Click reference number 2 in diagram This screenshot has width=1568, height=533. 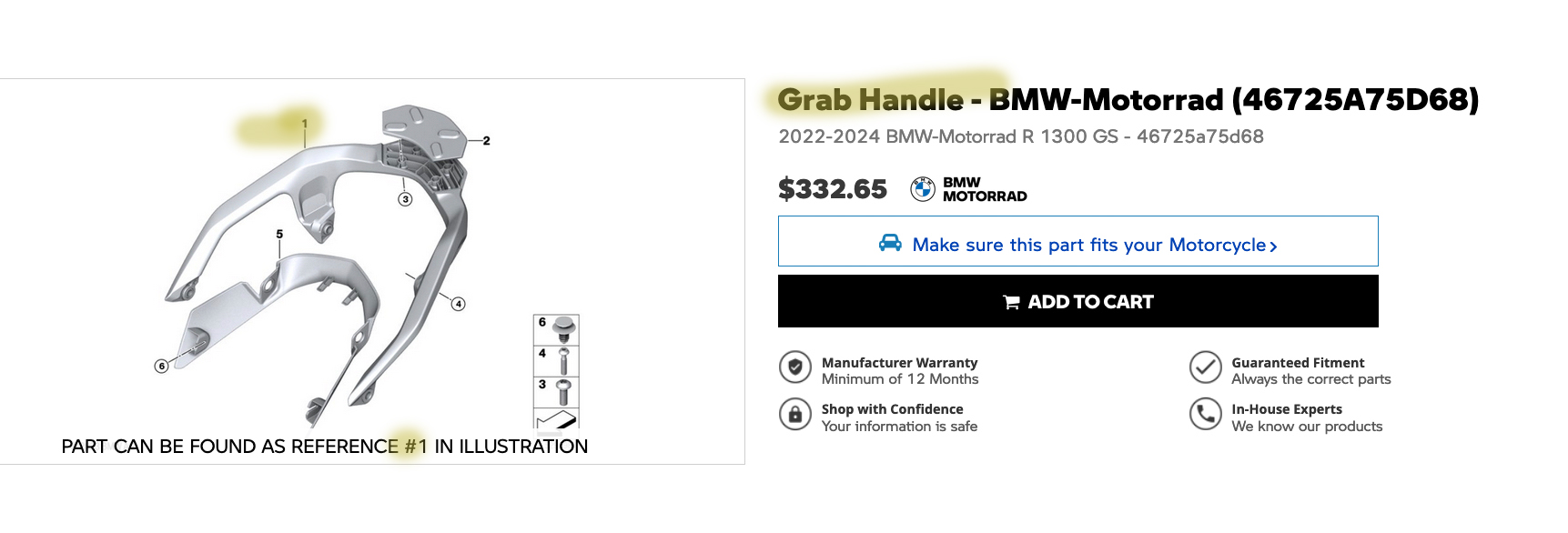point(486,141)
